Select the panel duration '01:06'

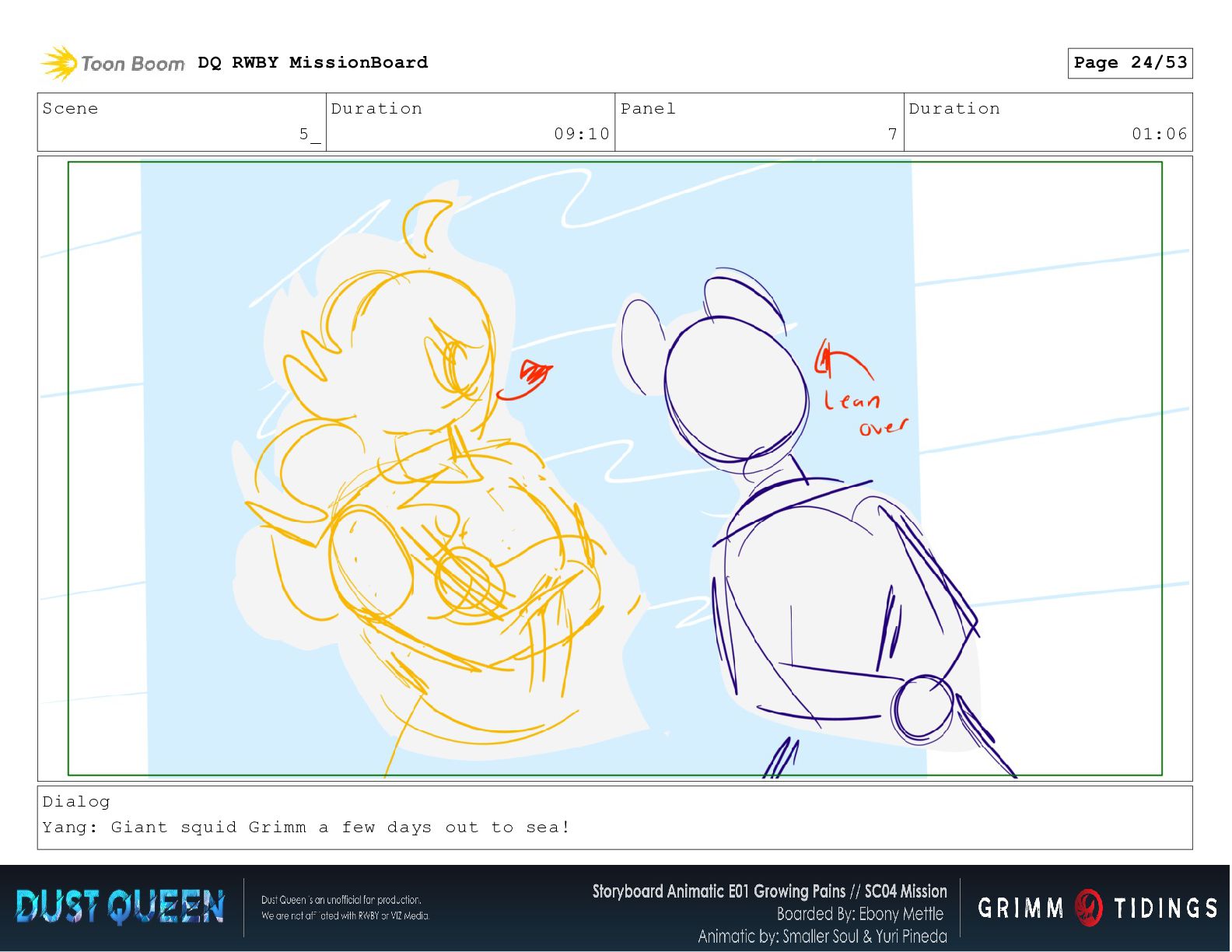click(x=1160, y=134)
